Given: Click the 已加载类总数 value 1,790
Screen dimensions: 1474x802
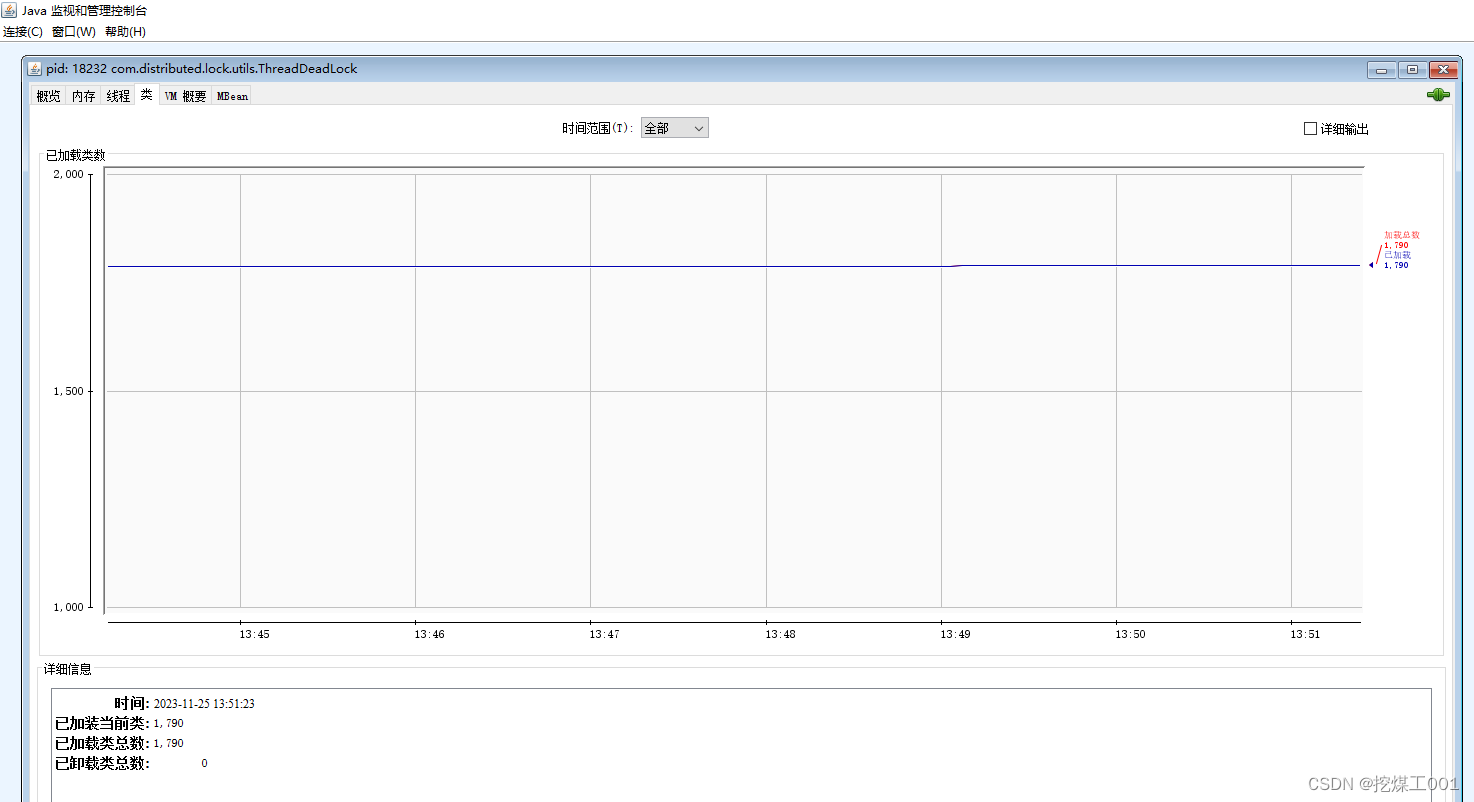Looking at the screenshot, I should coord(168,743).
